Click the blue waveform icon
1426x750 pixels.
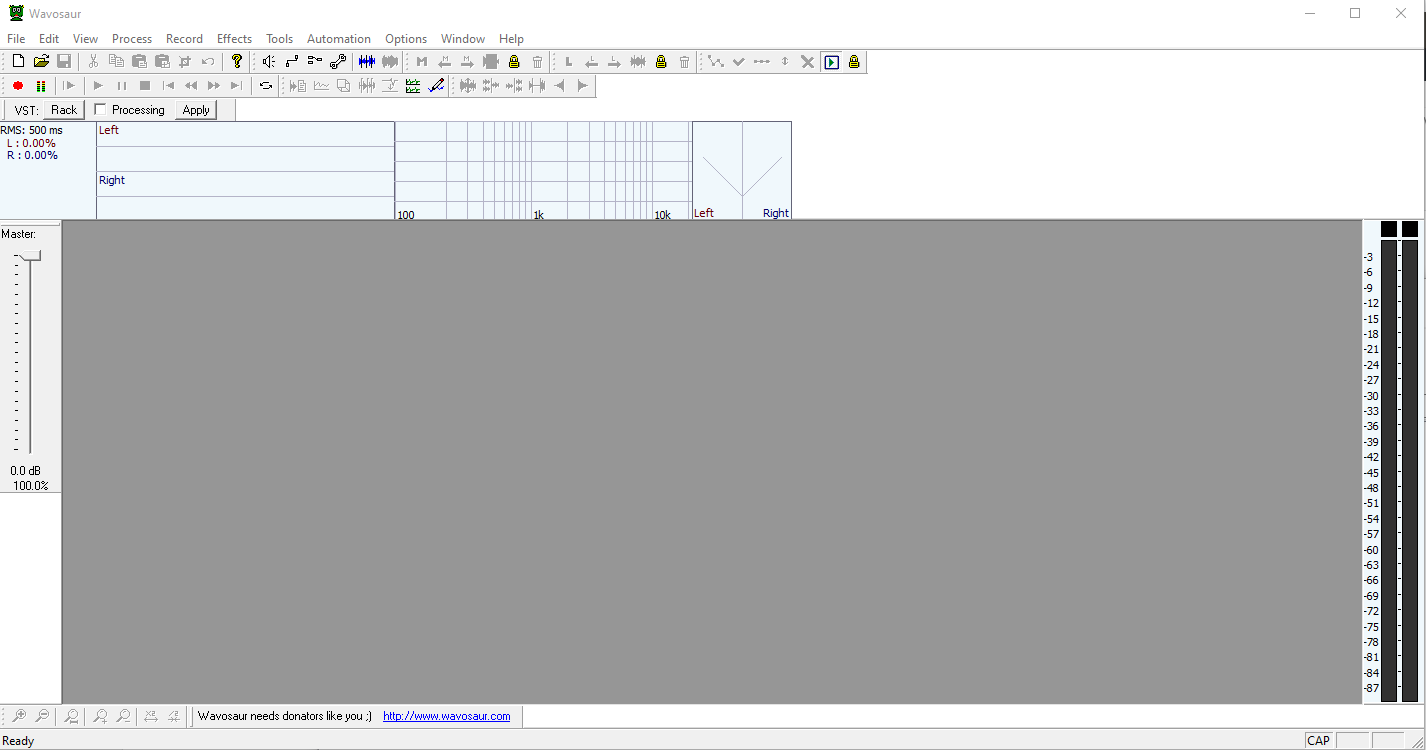[x=367, y=62]
